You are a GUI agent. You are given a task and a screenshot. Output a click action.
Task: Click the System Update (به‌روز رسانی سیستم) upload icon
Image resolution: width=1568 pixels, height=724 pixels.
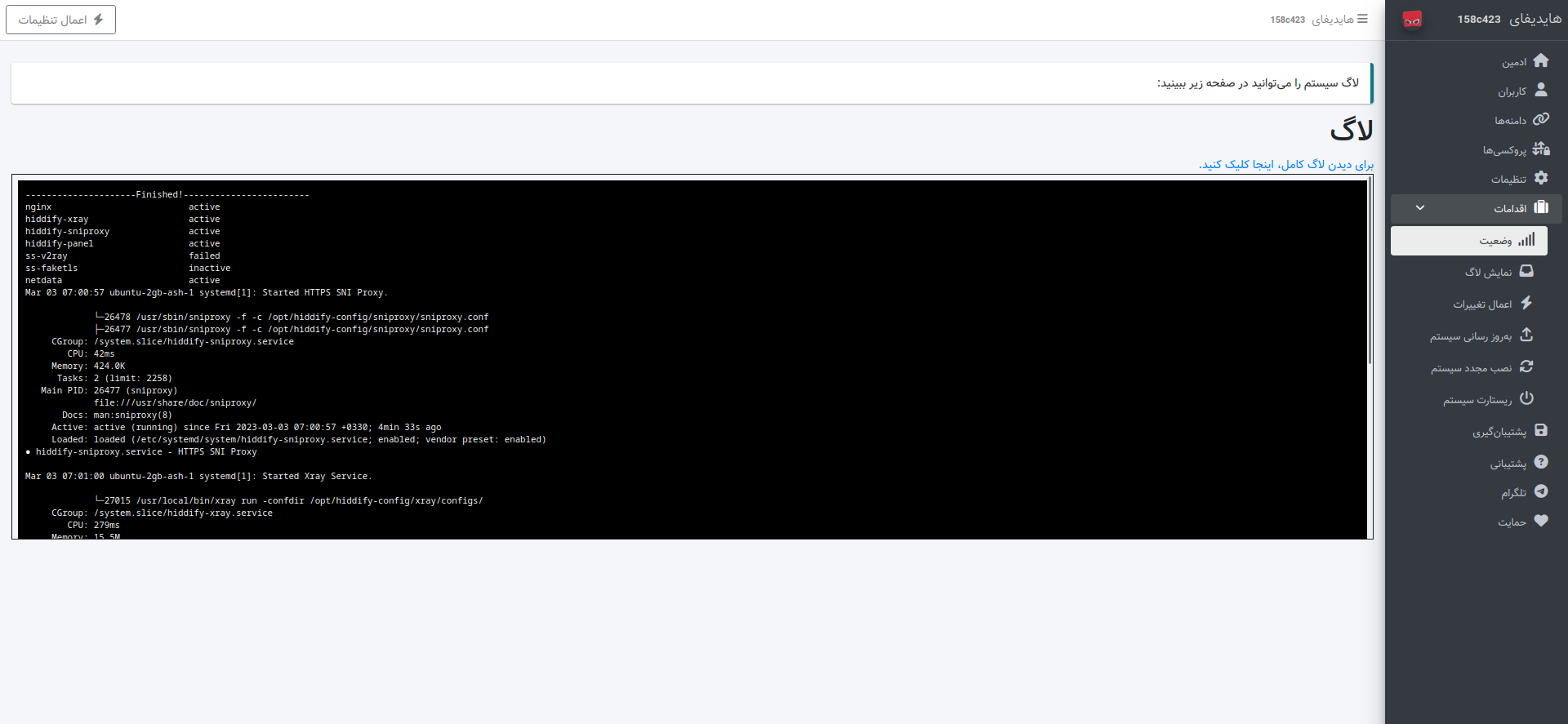click(1526, 335)
